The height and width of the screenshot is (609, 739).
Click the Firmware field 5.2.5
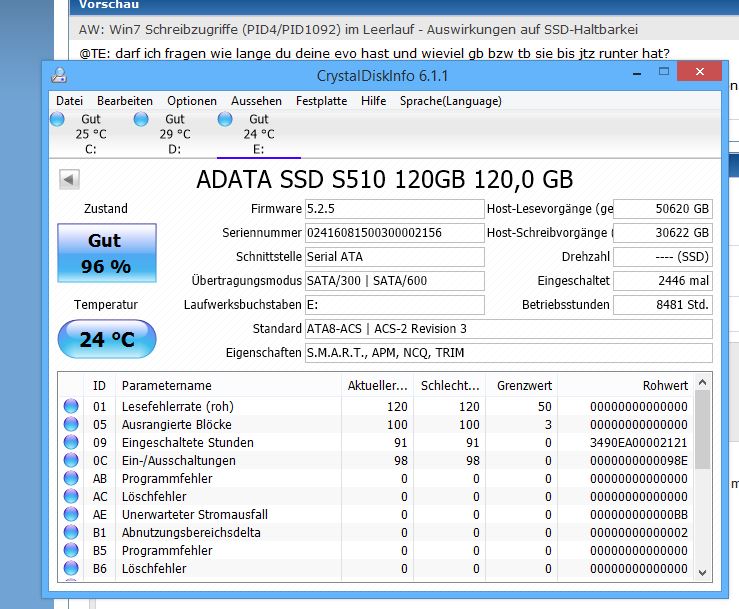coord(394,209)
